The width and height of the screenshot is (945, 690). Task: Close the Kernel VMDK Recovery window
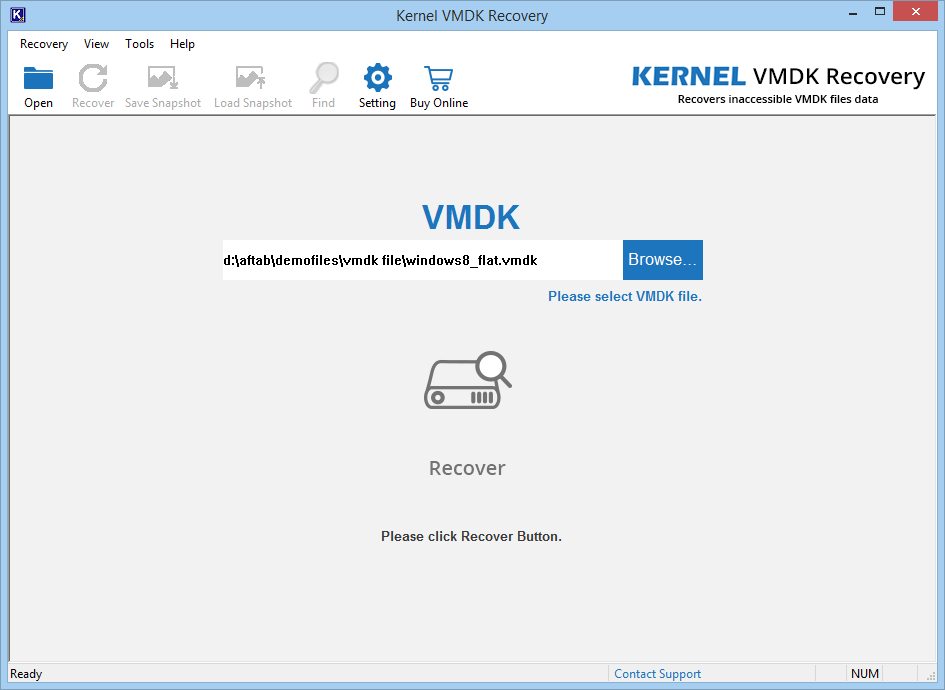915,12
